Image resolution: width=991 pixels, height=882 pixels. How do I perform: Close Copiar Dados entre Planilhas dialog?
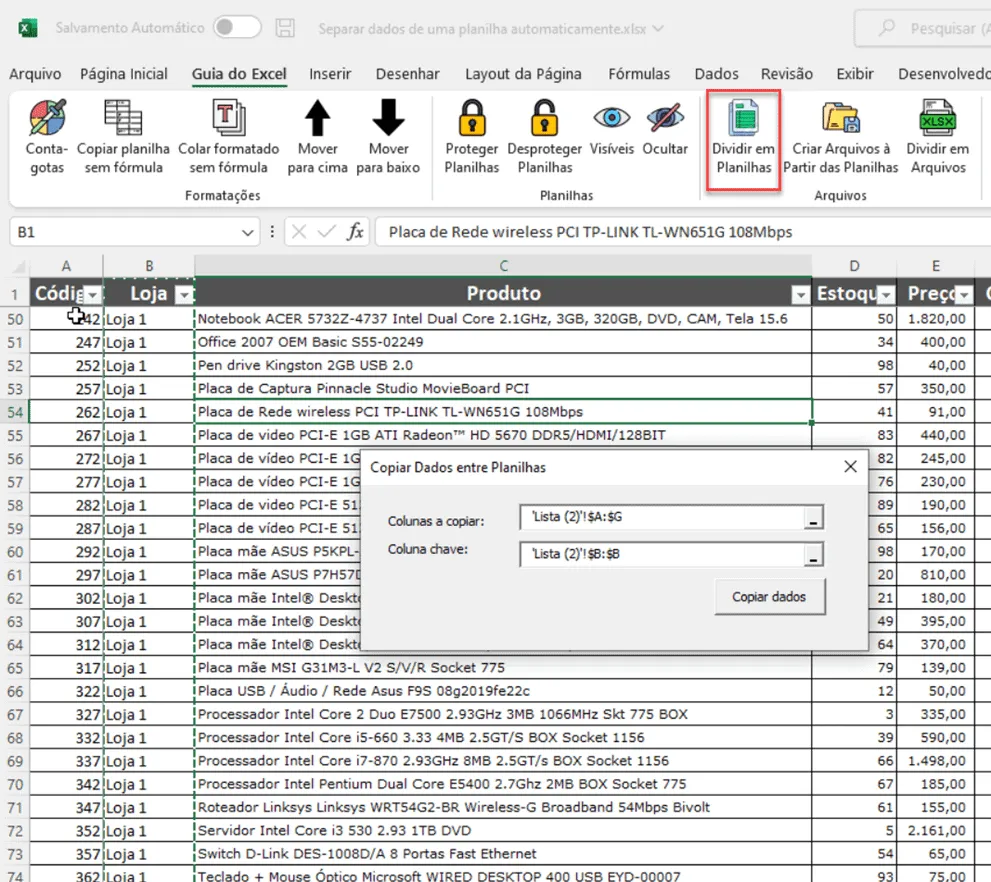pyautogui.click(x=851, y=467)
